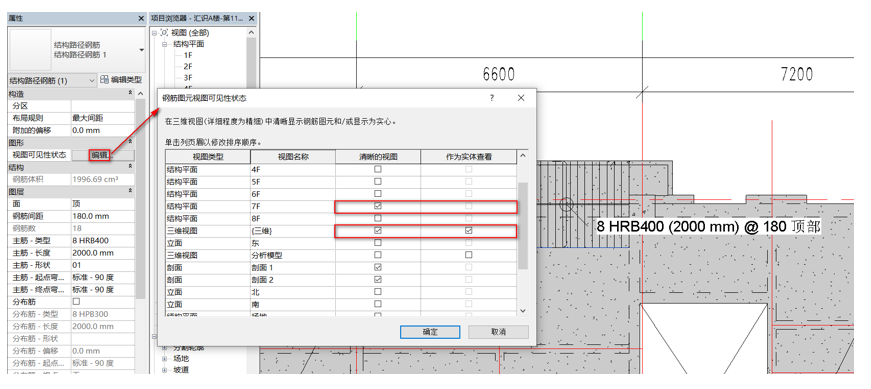Screen dimensions: 871x389
Task: Click the dialog table's scroll-down arrow
Action: pyautogui.click(x=522, y=311)
